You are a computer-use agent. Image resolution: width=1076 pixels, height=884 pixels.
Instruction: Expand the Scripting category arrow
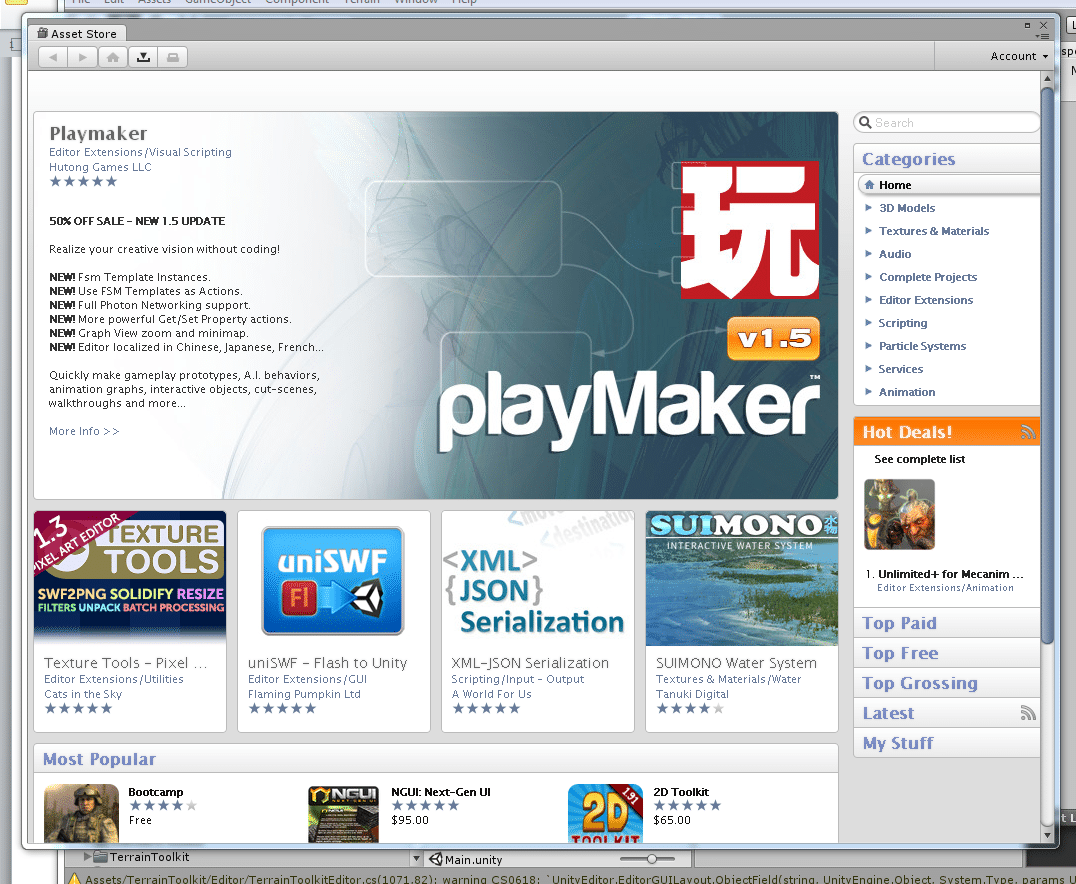point(869,323)
